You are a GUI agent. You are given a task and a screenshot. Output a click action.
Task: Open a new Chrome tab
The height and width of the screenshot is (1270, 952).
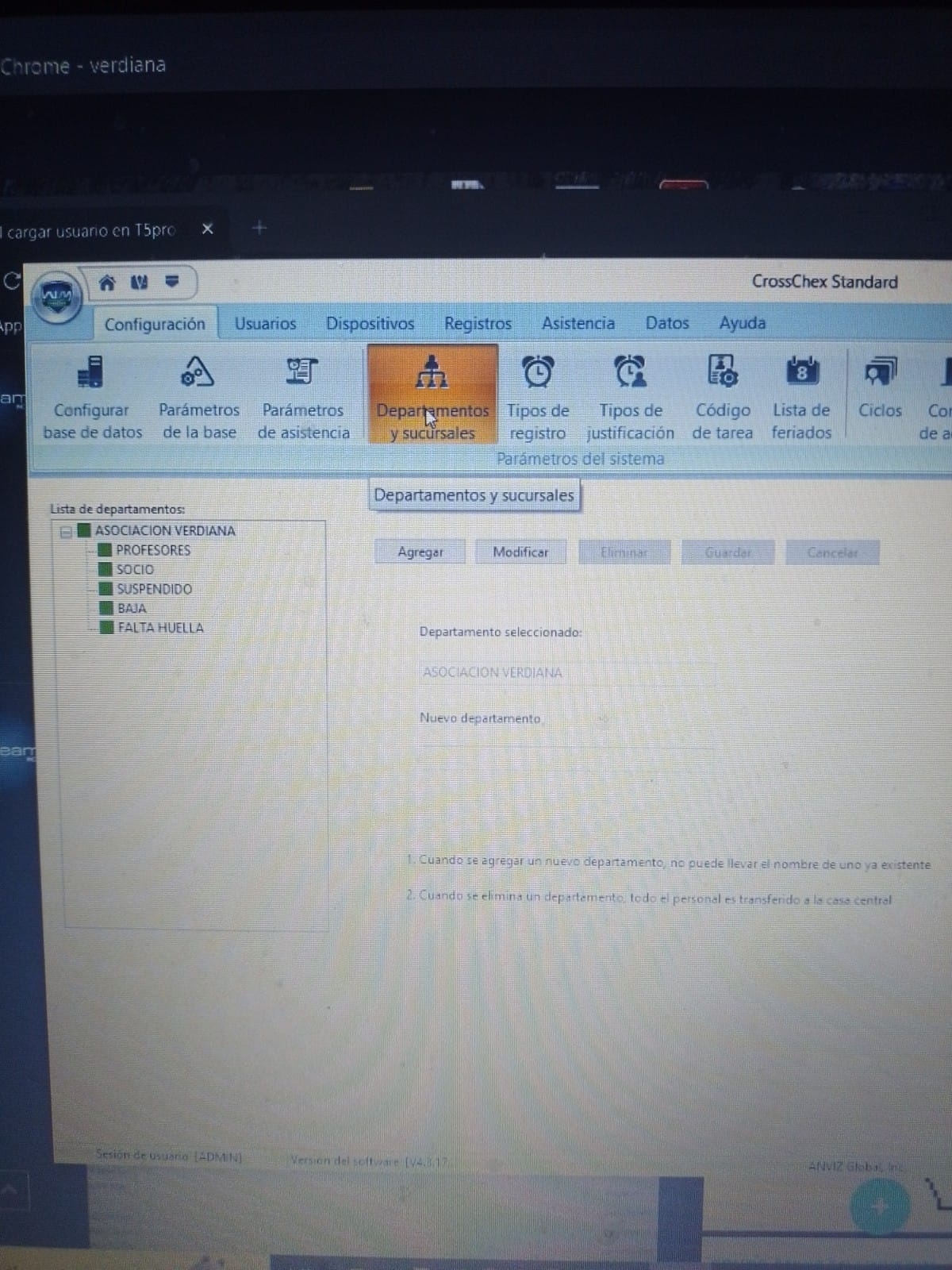pos(259,229)
